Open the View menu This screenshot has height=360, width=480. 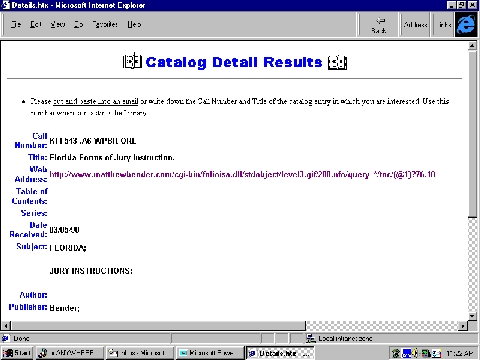pyautogui.click(x=58, y=24)
